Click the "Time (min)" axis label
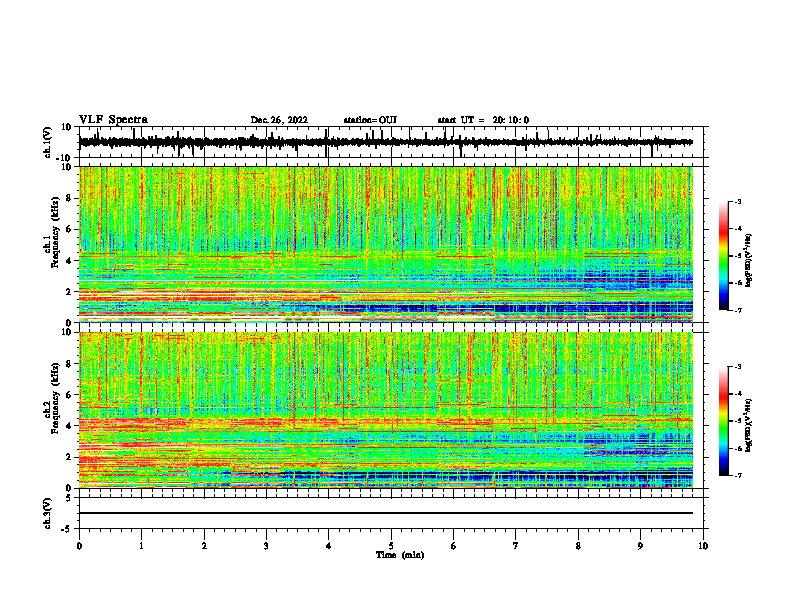Screen dimensions: 792x612 tap(400, 555)
